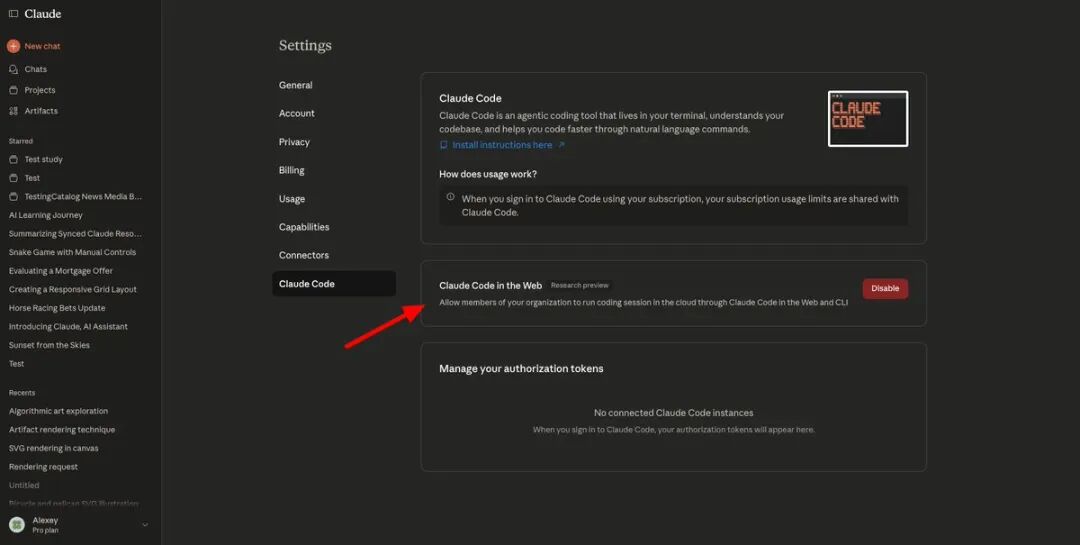Switch to the Privacy settings tab
Image resolution: width=1080 pixels, height=545 pixels.
(x=294, y=142)
